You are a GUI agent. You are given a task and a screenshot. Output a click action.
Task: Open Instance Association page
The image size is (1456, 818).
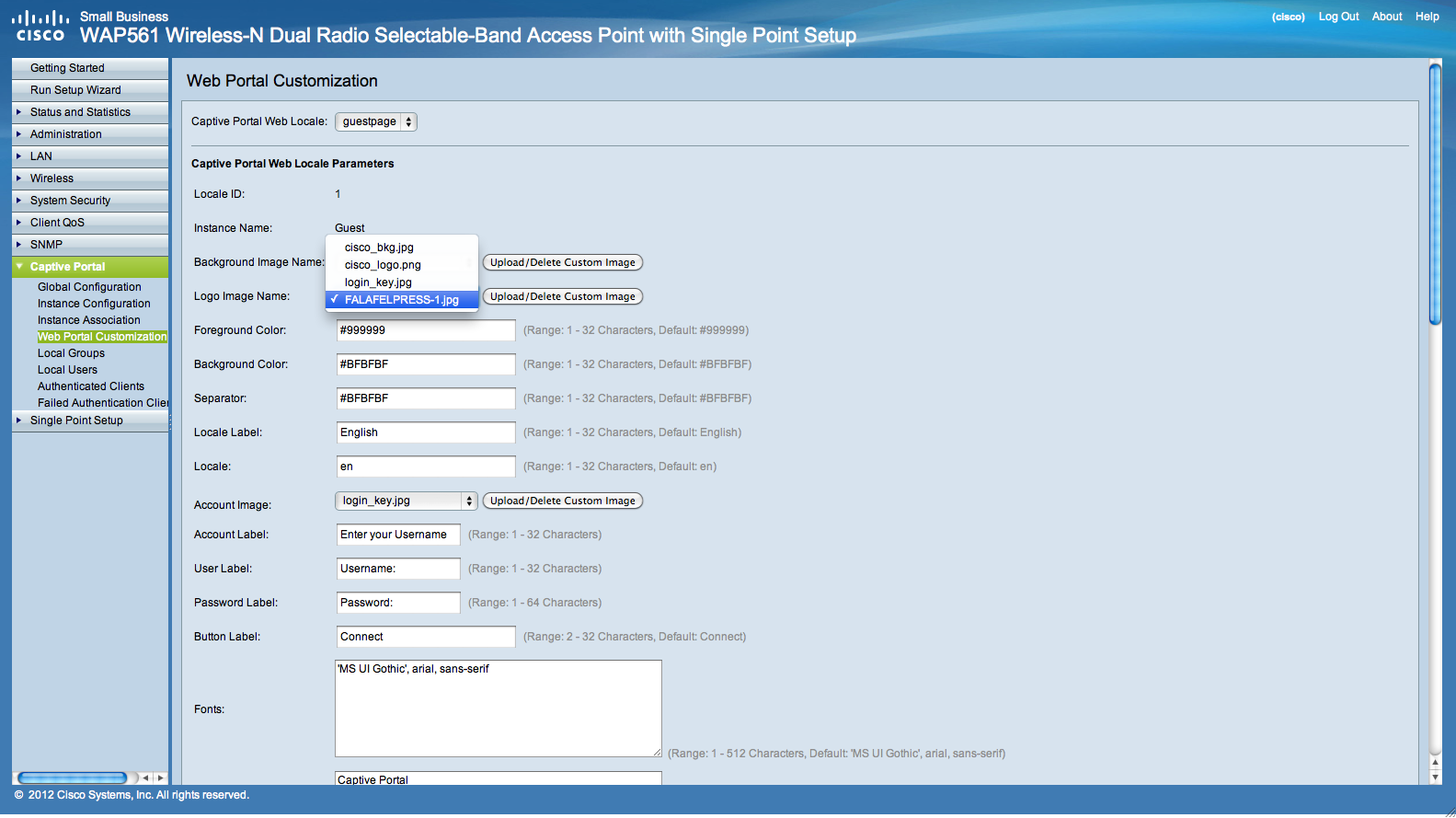click(89, 320)
